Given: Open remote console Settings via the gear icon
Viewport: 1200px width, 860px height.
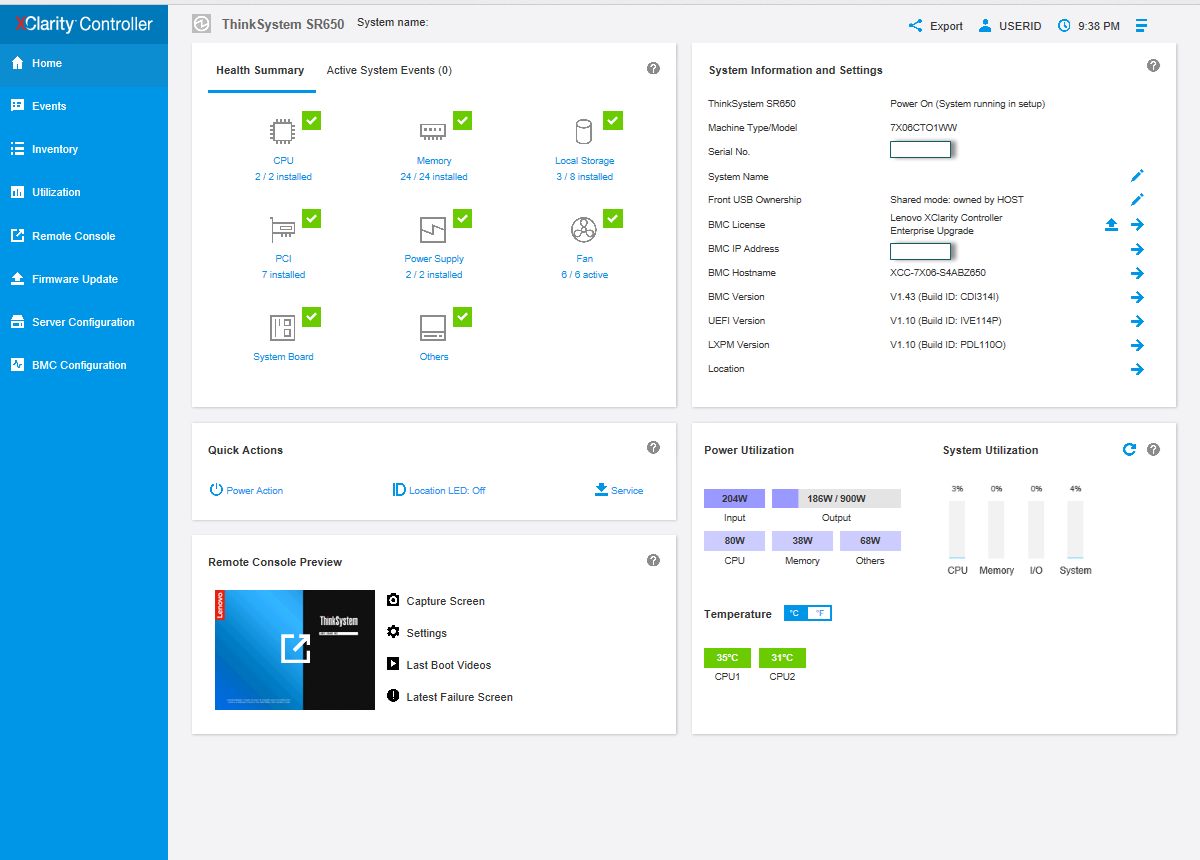Looking at the screenshot, I should [x=394, y=632].
